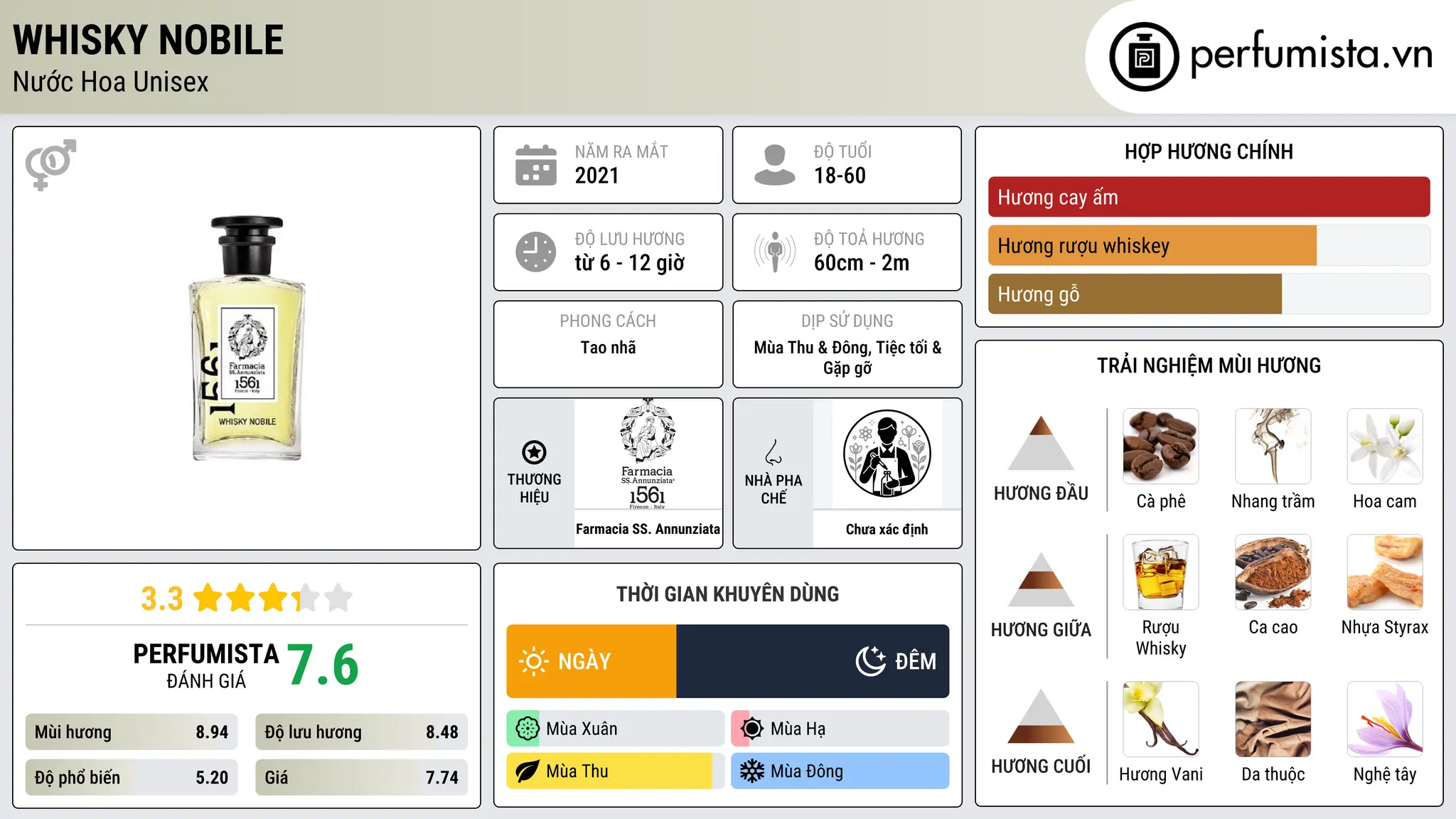Select the Nghệ tây note image
Screen dimensions: 1456x819
click(x=1385, y=719)
